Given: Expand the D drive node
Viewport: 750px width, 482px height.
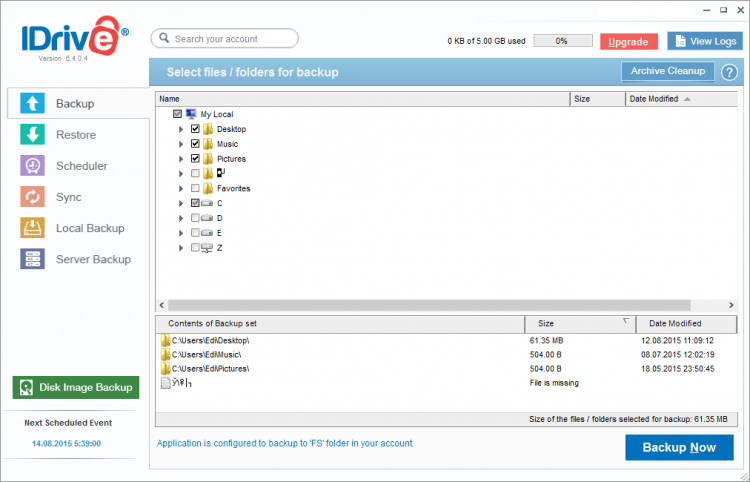Looking at the screenshot, I should click(x=181, y=218).
